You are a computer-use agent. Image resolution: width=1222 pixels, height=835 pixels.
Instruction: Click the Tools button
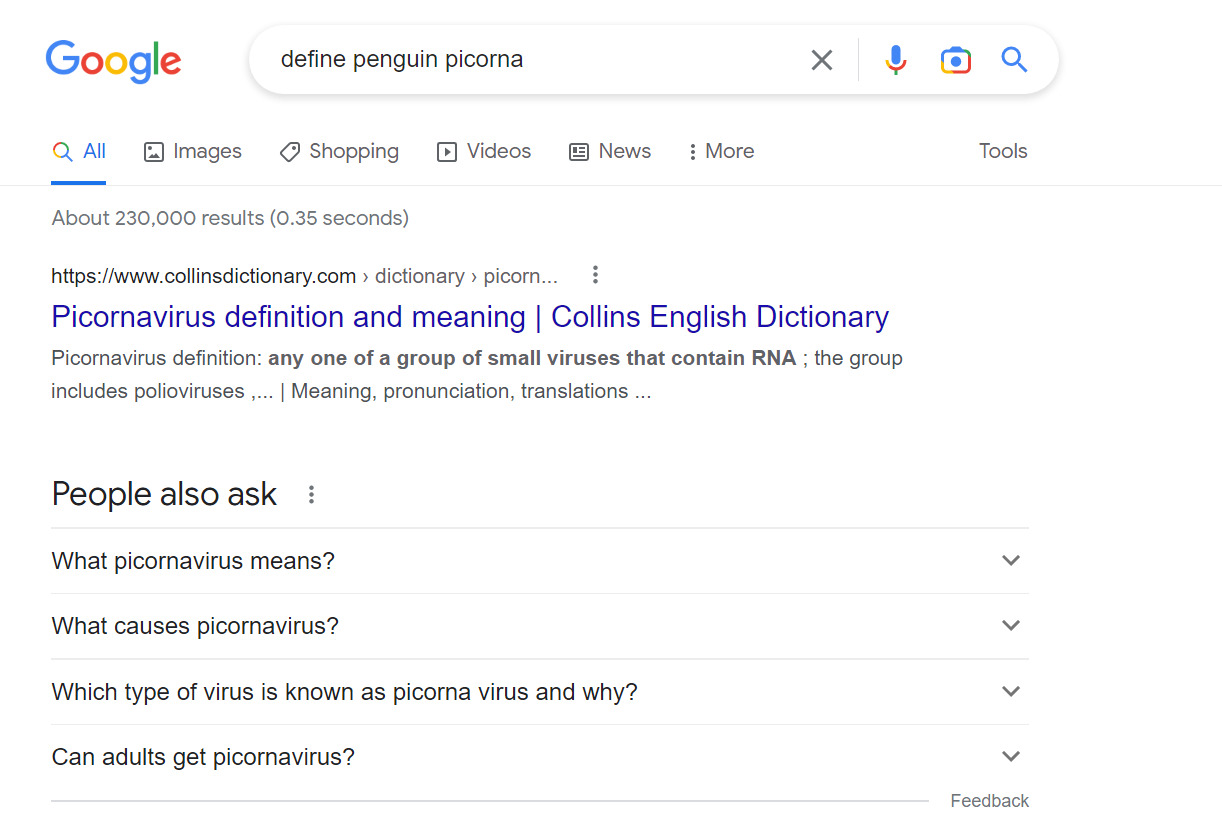click(1002, 151)
